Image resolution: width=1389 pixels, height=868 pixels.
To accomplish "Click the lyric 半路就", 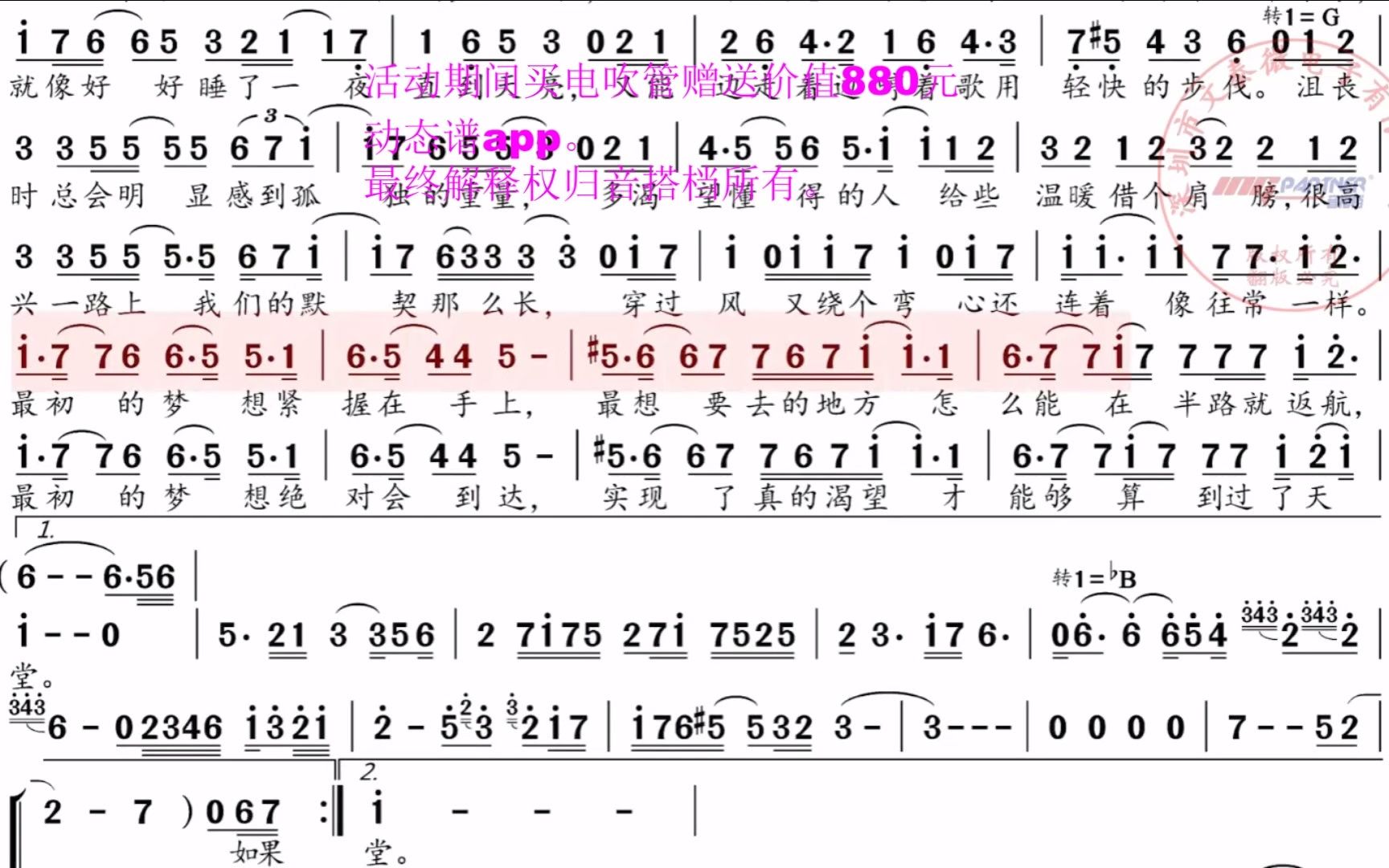I will click(1223, 403).
